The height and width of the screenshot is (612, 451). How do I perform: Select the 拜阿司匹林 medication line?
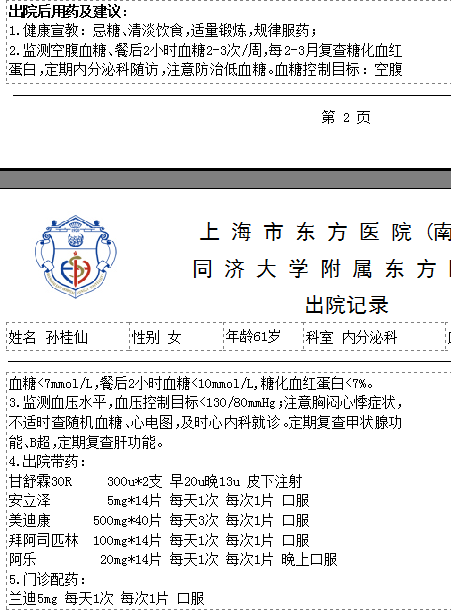pos(159,540)
